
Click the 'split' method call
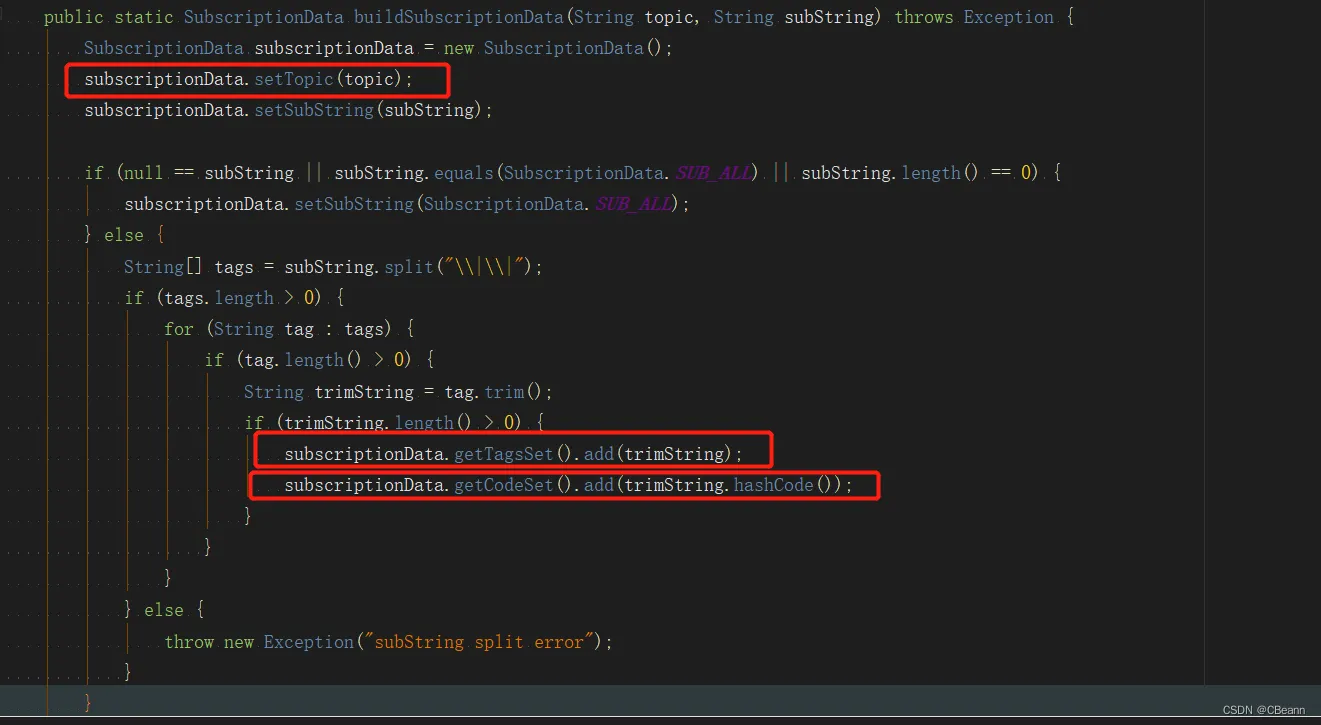[x=408, y=267]
